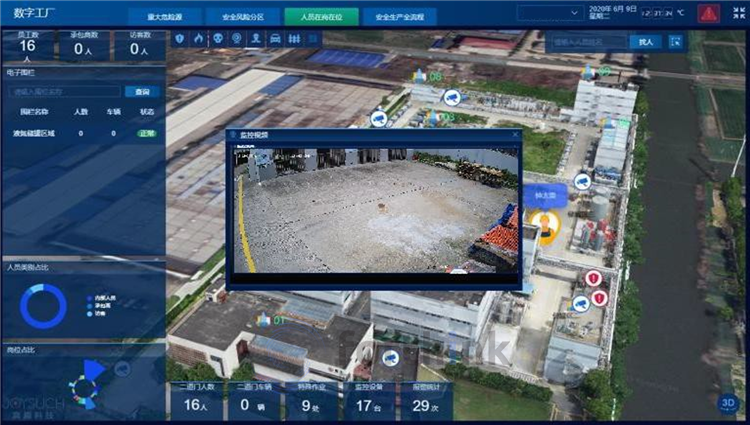Click the 找人 find person button
Image resolution: width=750 pixels, height=425 pixels.
pos(645,42)
